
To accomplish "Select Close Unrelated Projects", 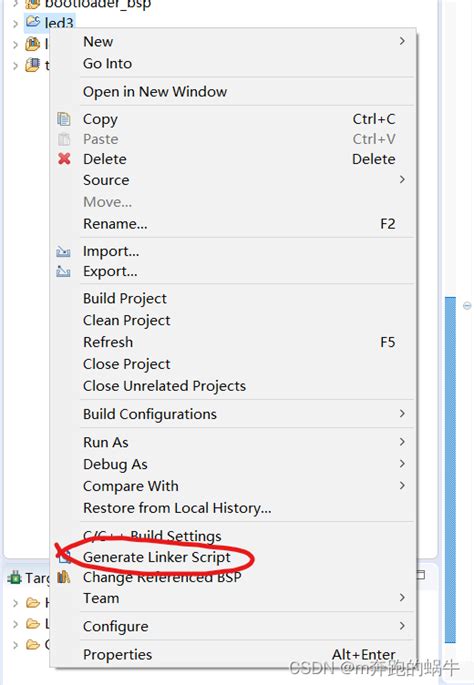I will [164, 386].
